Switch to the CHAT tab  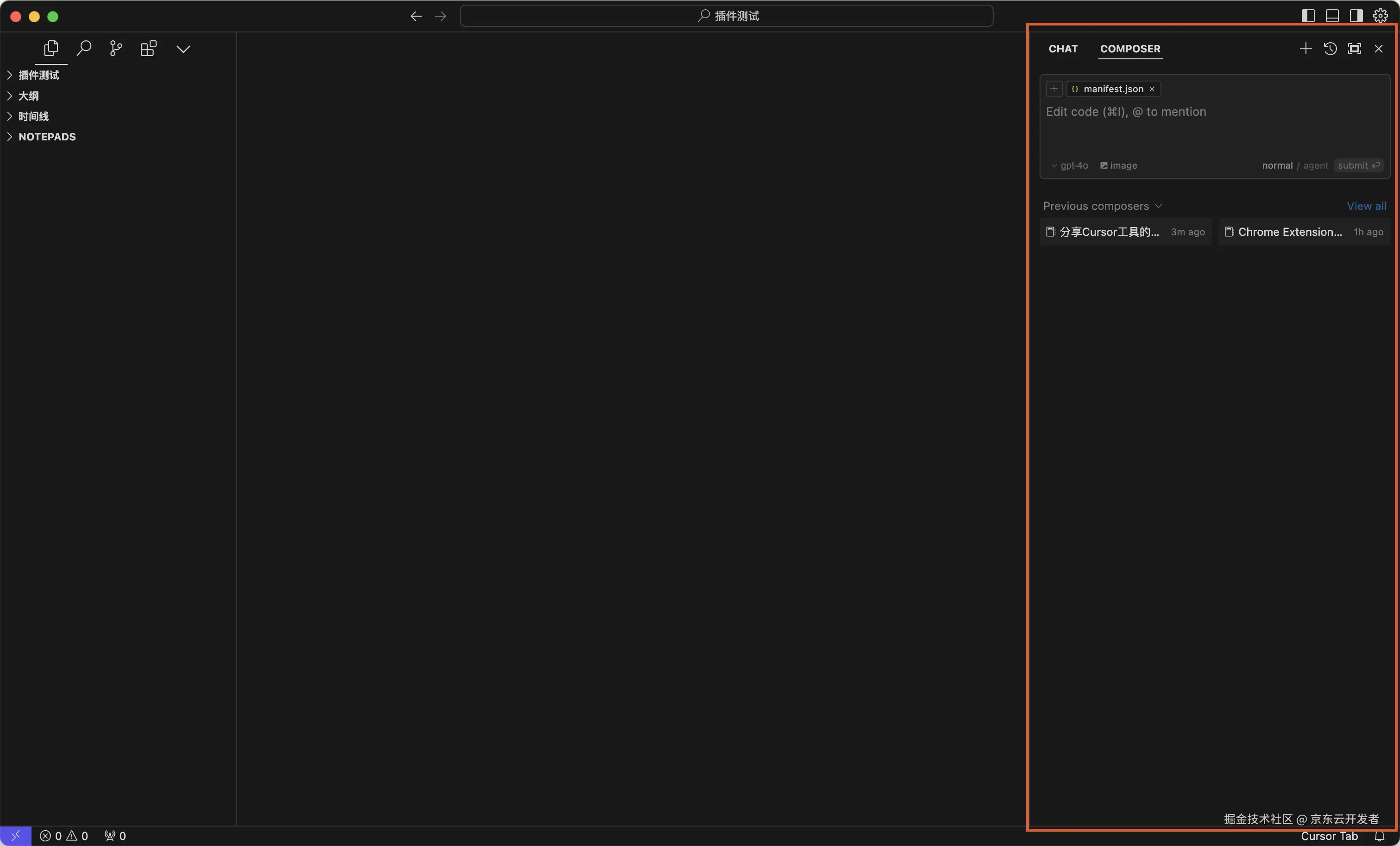1062,49
